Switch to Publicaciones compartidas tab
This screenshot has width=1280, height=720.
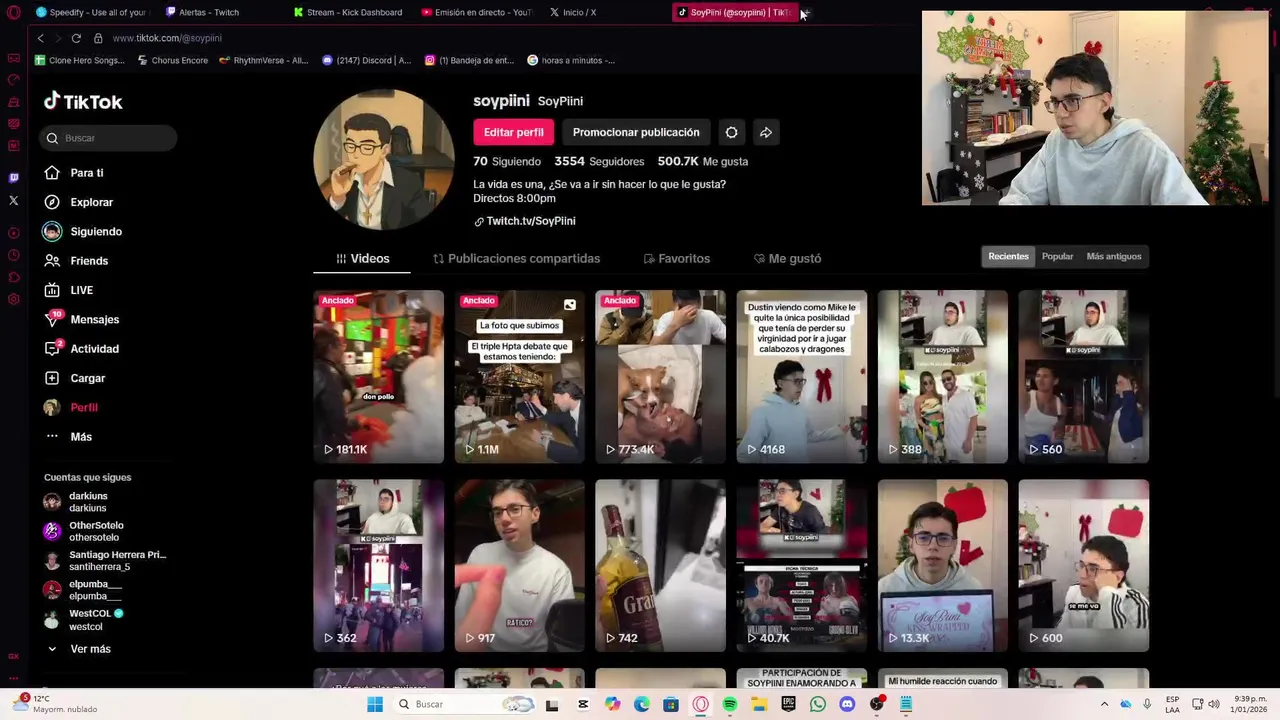516,258
